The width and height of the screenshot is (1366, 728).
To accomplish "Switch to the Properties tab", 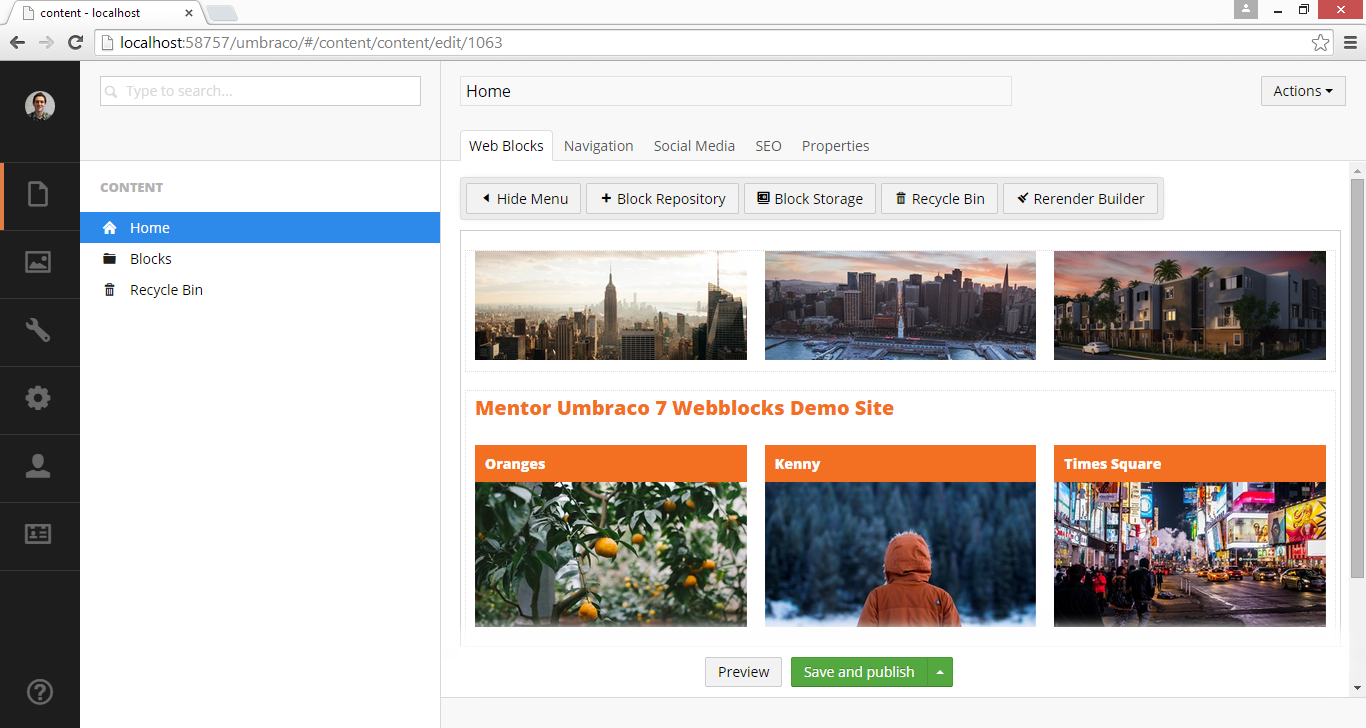I will [x=835, y=145].
